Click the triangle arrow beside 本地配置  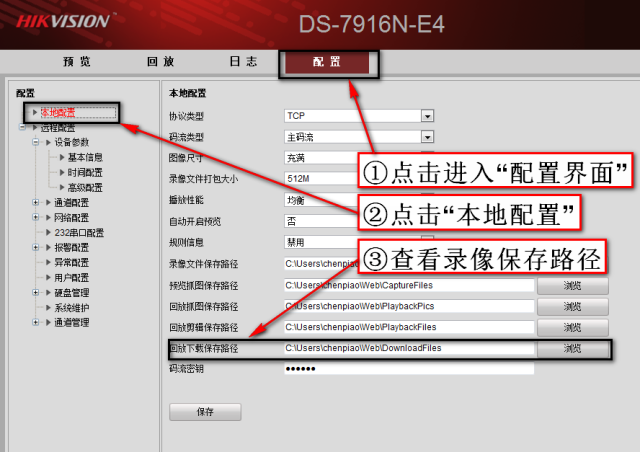(35, 112)
